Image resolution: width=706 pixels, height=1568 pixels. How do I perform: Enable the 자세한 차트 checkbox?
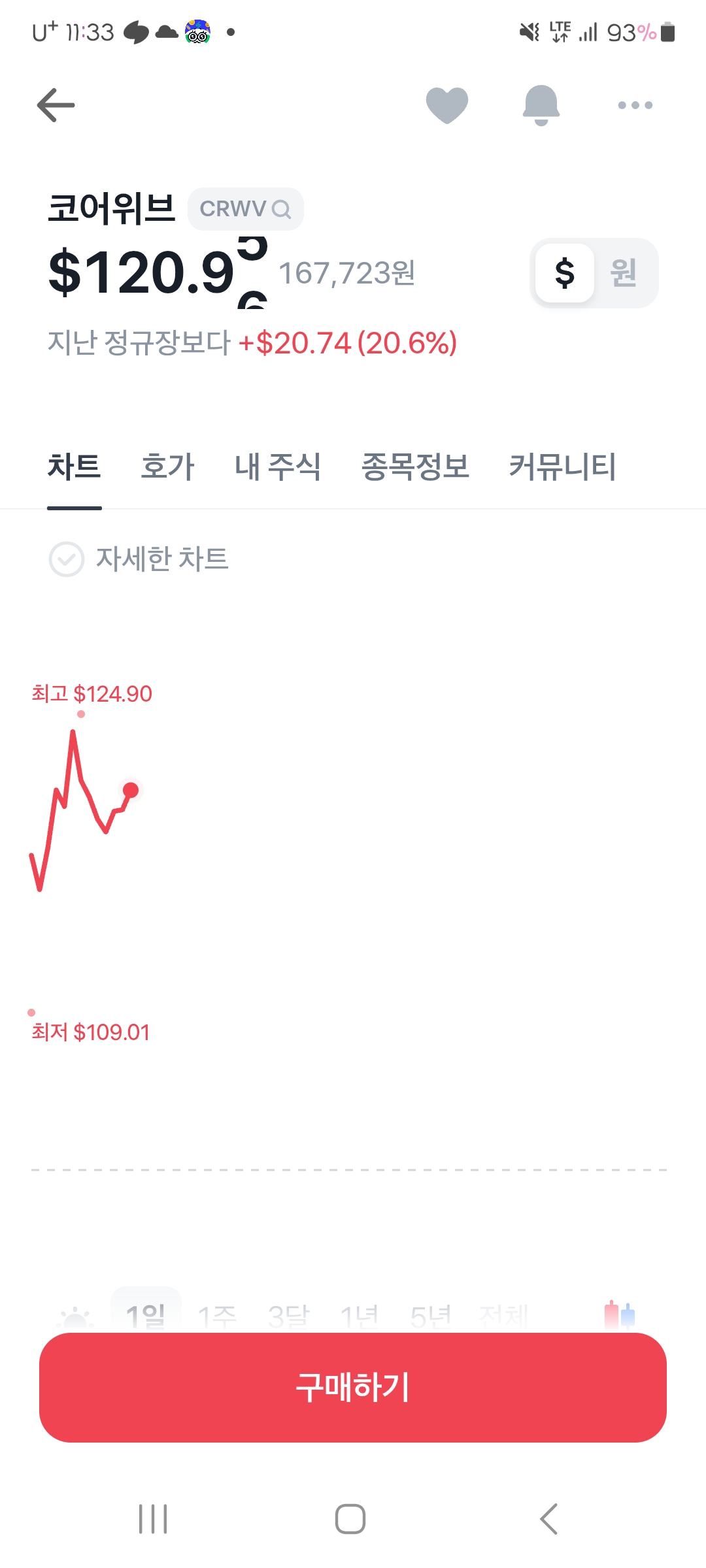pos(67,559)
